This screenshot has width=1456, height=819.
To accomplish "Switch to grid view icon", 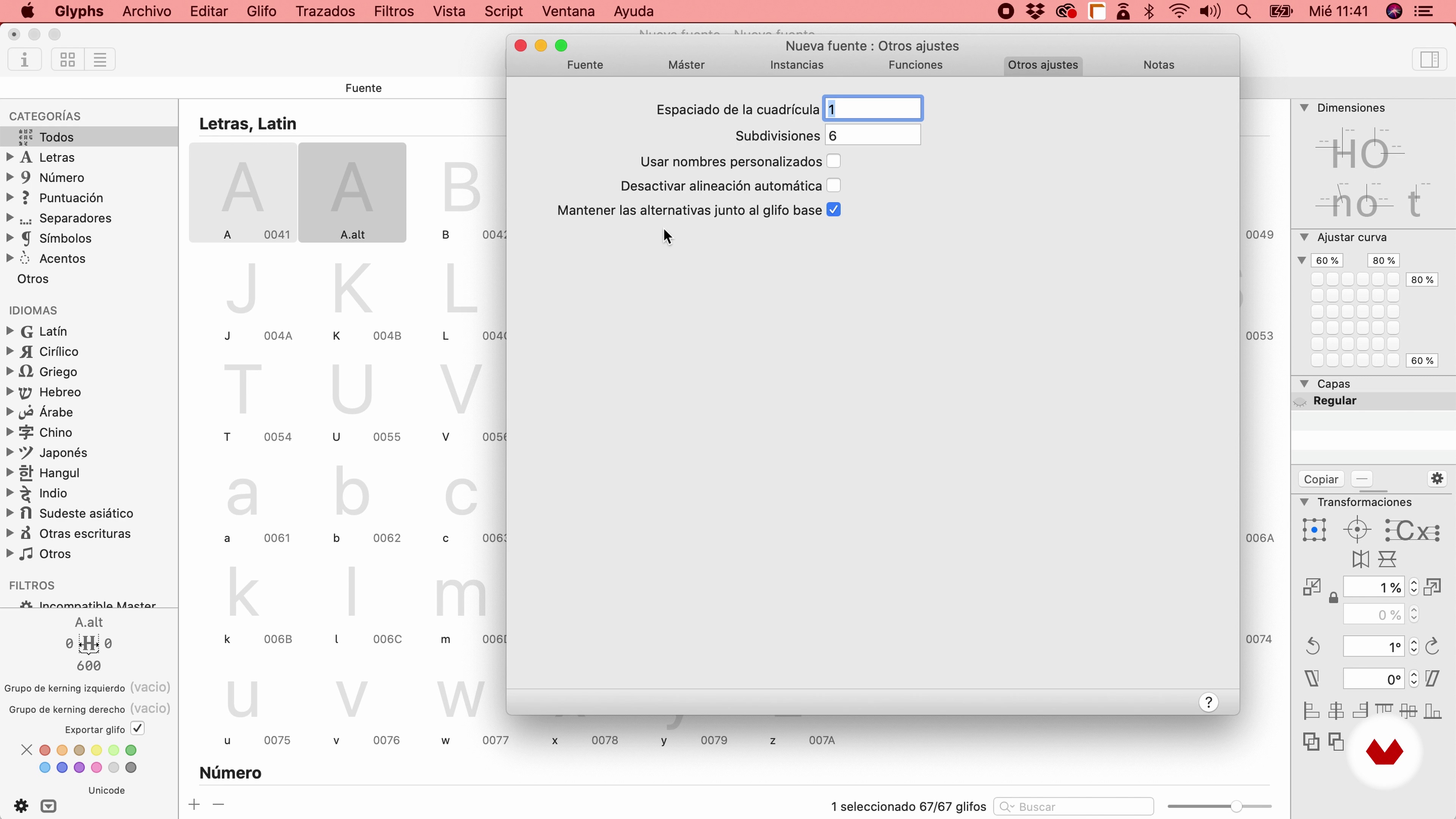I will coord(68,60).
